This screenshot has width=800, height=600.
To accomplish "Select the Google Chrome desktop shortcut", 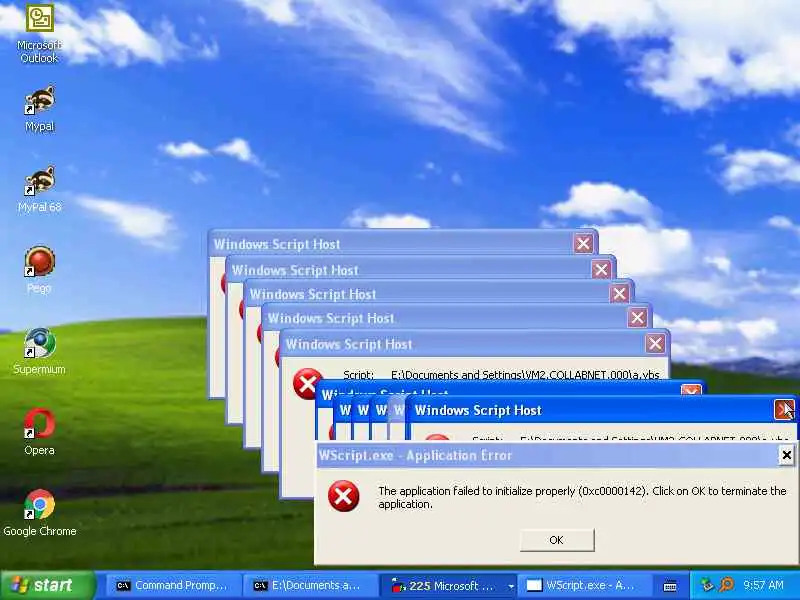I will click(x=39, y=513).
